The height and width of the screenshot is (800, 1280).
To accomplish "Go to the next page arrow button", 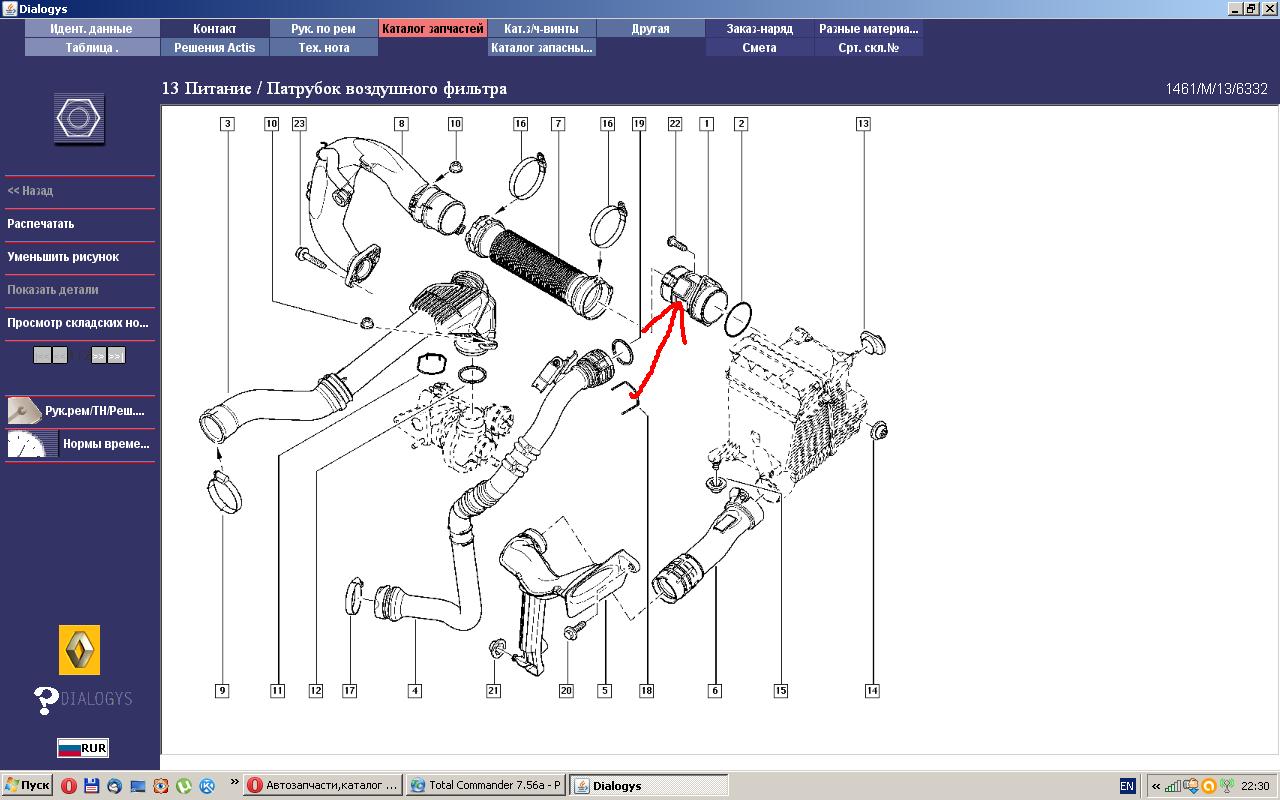I will tap(98, 355).
